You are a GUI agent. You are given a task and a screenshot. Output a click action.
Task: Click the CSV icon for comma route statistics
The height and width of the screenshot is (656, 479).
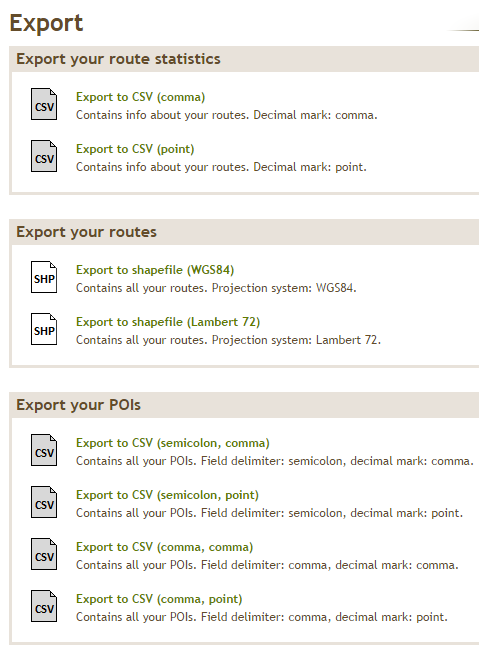(x=44, y=104)
